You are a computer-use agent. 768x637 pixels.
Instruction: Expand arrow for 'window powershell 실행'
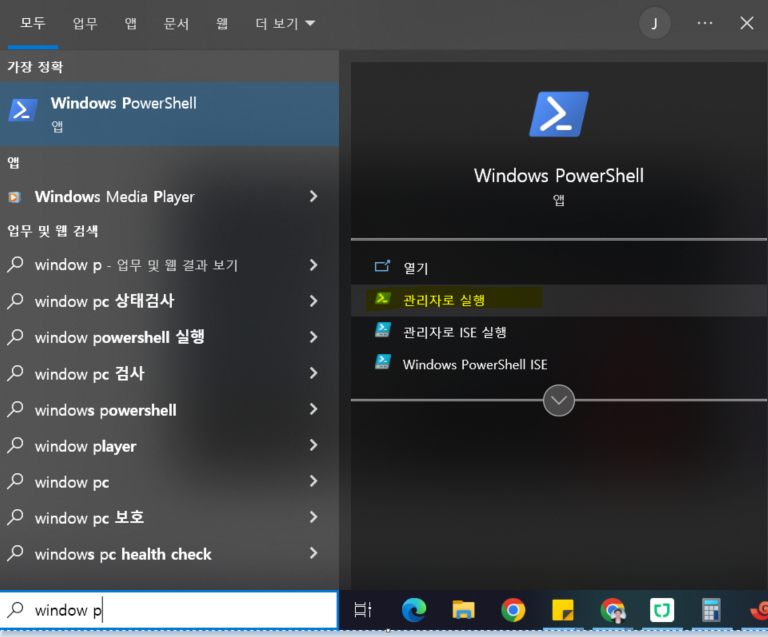point(313,337)
